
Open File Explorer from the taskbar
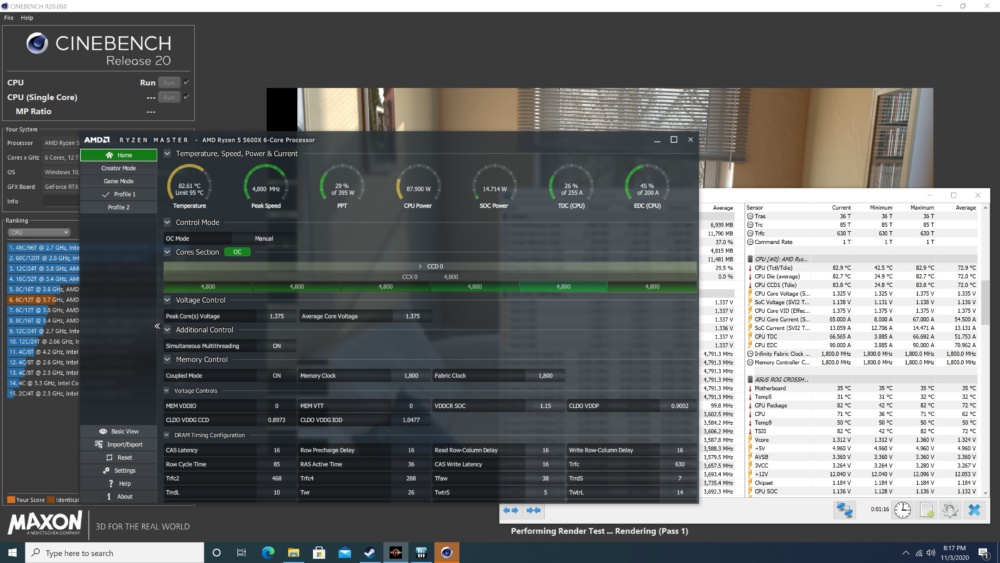[x=293, y=553]
